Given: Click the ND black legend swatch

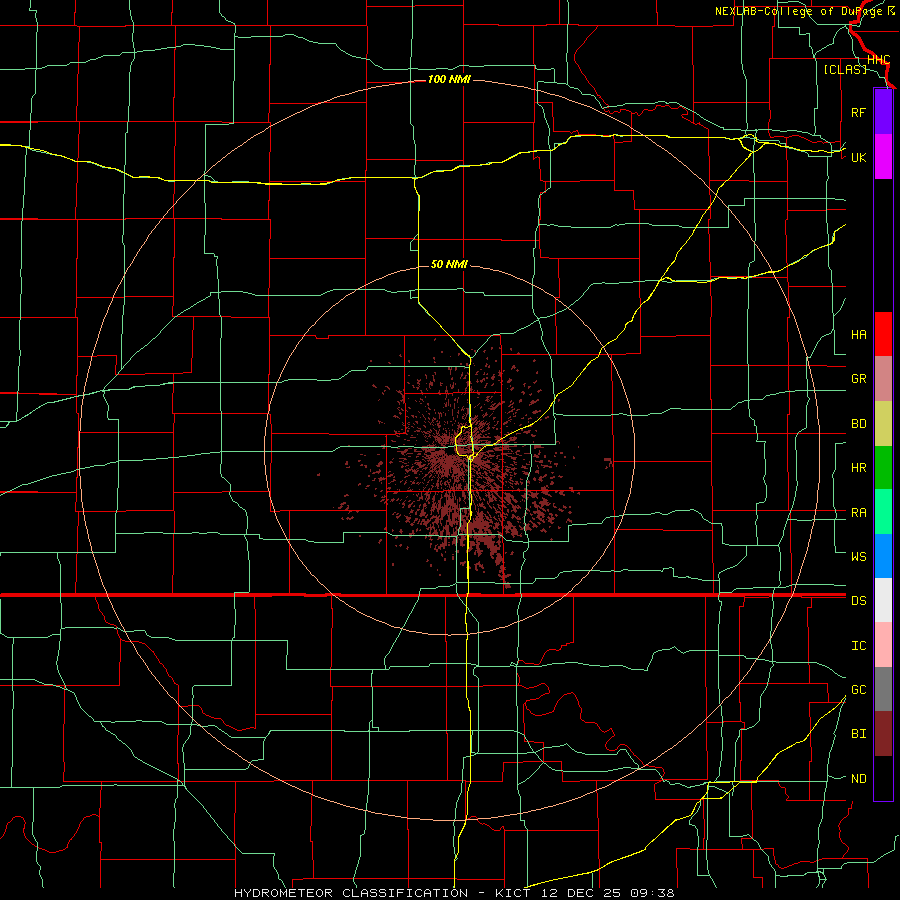Looking at the screenshot, I should tap(883, 778).
